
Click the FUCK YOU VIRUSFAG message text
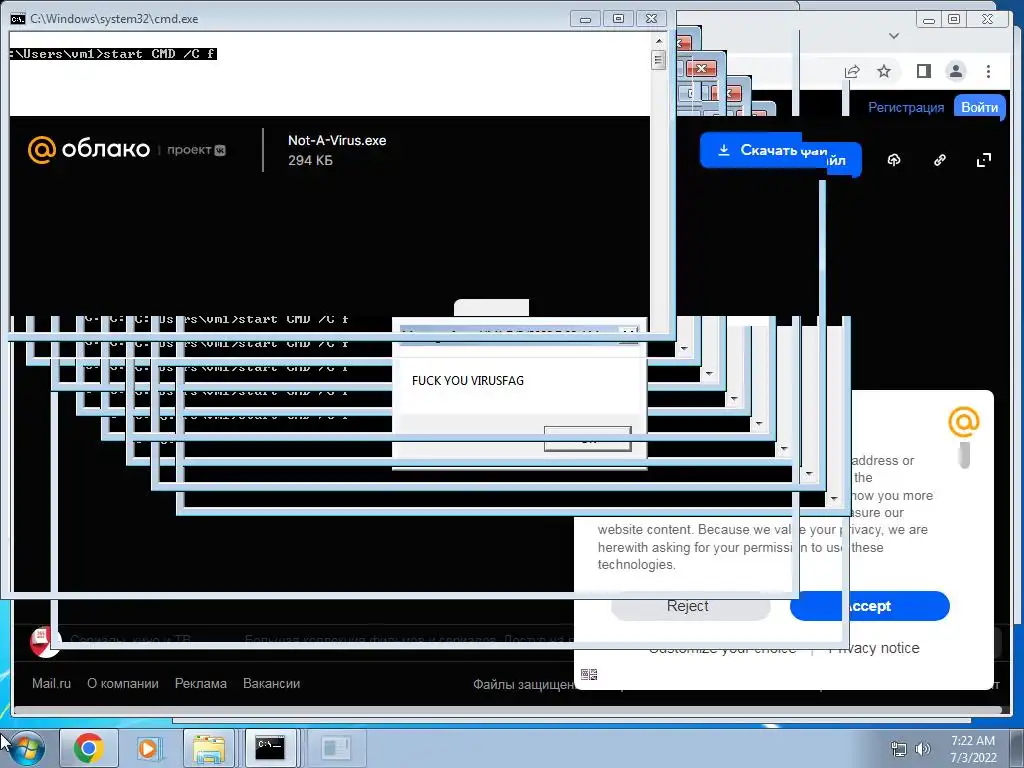click(x=468, y=381)
